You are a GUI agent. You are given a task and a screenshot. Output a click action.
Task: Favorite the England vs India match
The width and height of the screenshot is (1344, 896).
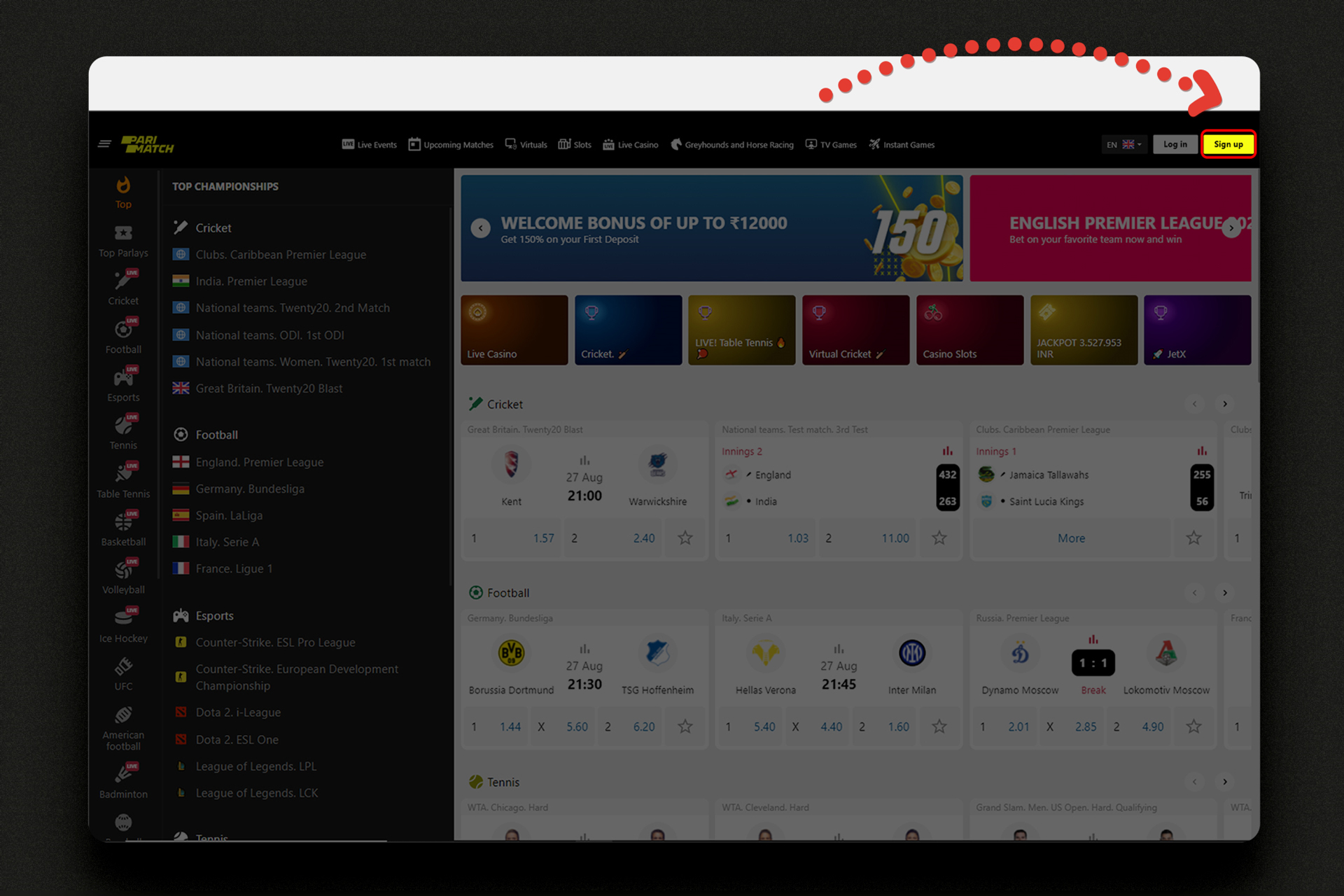click(939, 538)
